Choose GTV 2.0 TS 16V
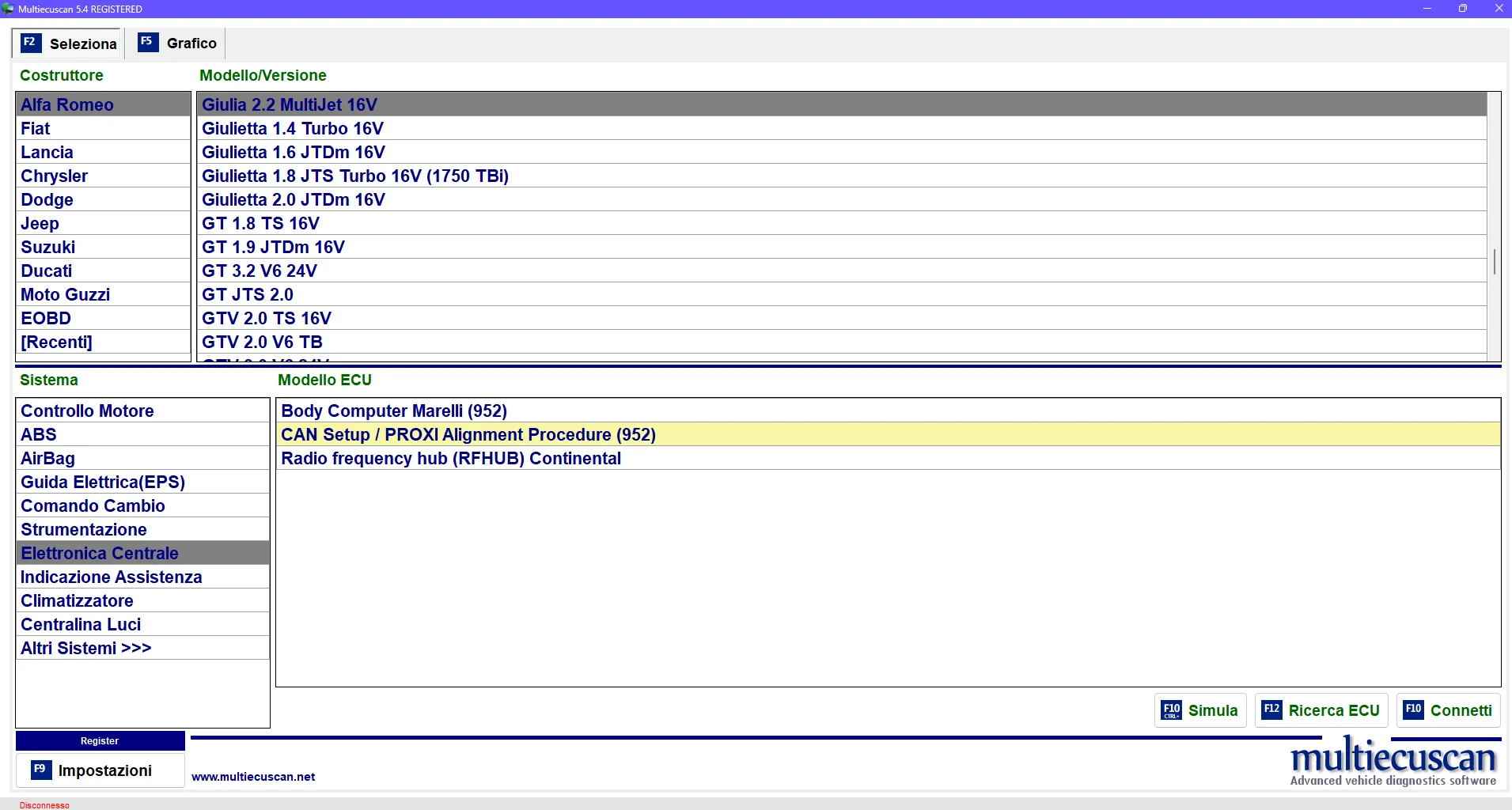 point(842,318)
